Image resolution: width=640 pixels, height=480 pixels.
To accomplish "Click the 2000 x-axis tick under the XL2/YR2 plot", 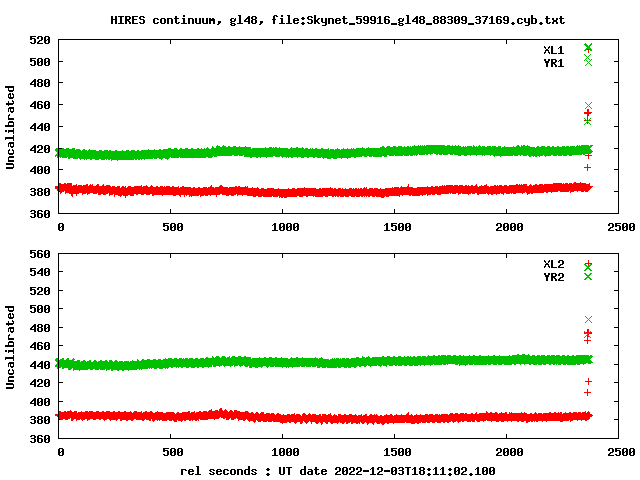I will [x=509, y=452].
